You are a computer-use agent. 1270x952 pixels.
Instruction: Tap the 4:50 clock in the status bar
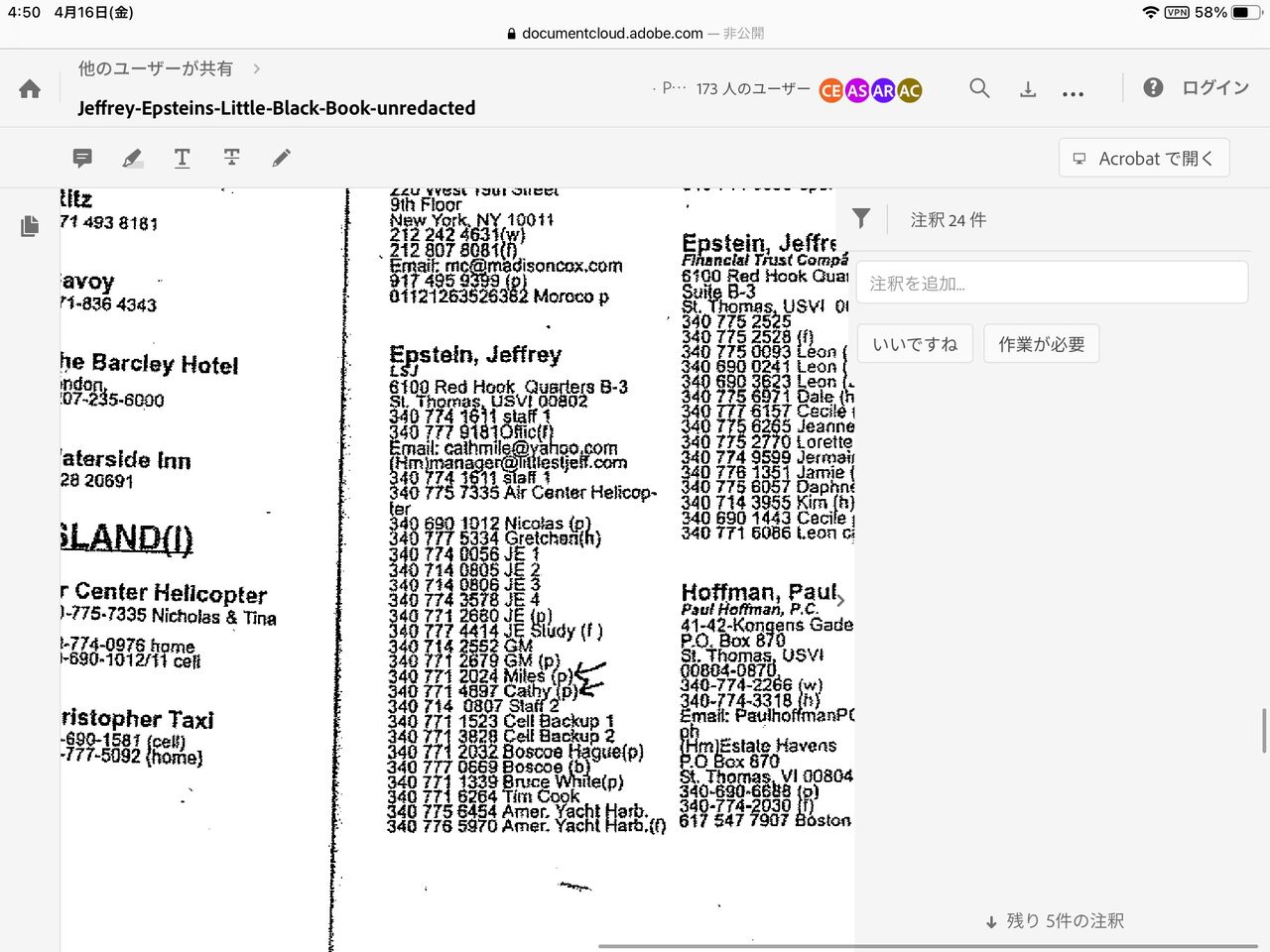pos(24,13)
